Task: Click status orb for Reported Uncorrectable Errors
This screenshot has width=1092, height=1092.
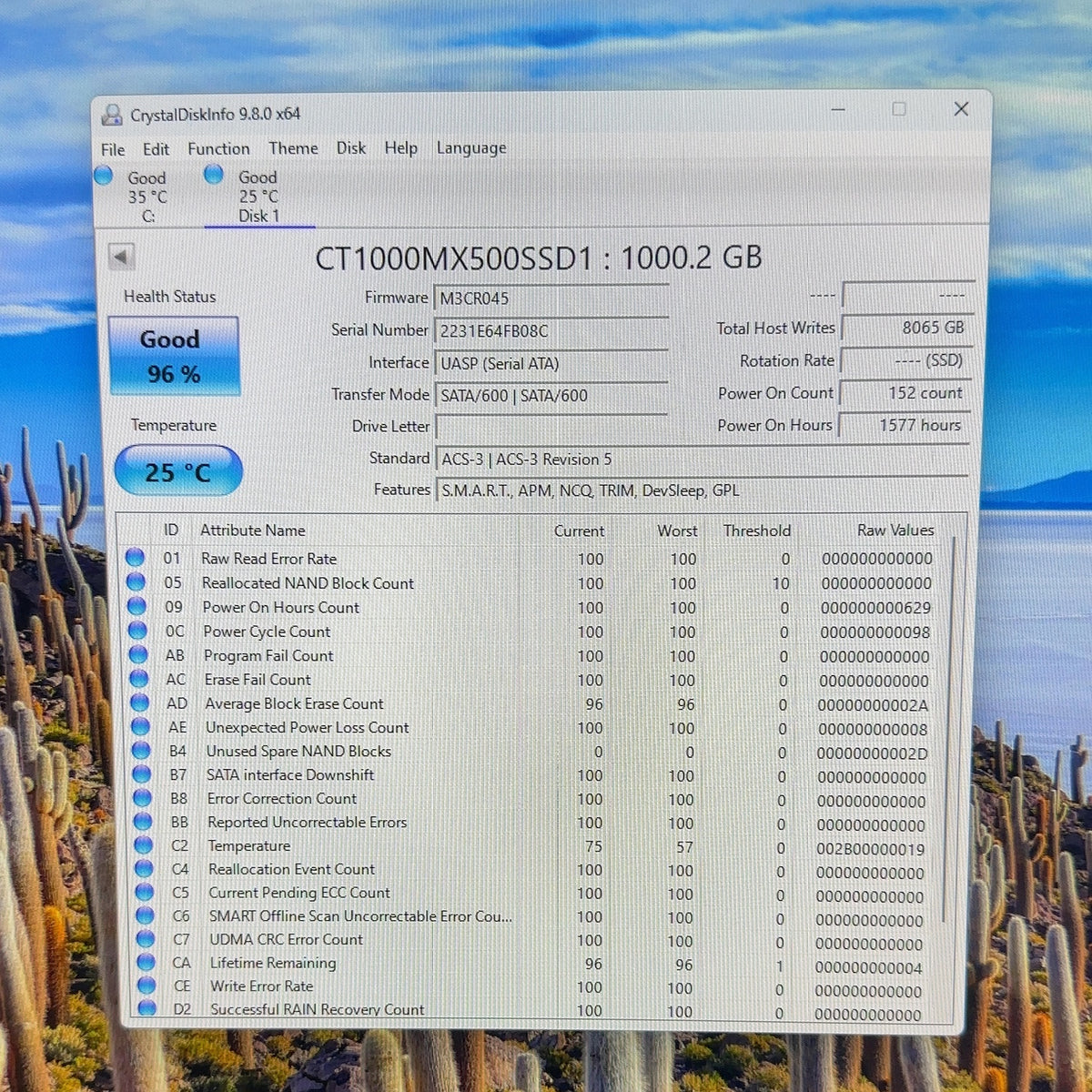Action: tap(143, 822)
